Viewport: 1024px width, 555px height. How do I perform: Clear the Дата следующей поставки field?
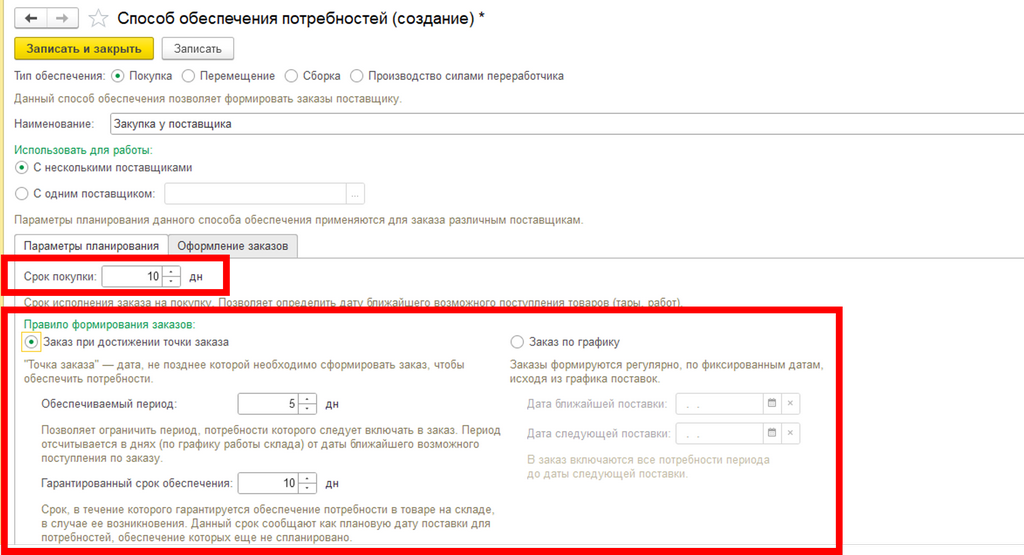click(x=790, y=433)
